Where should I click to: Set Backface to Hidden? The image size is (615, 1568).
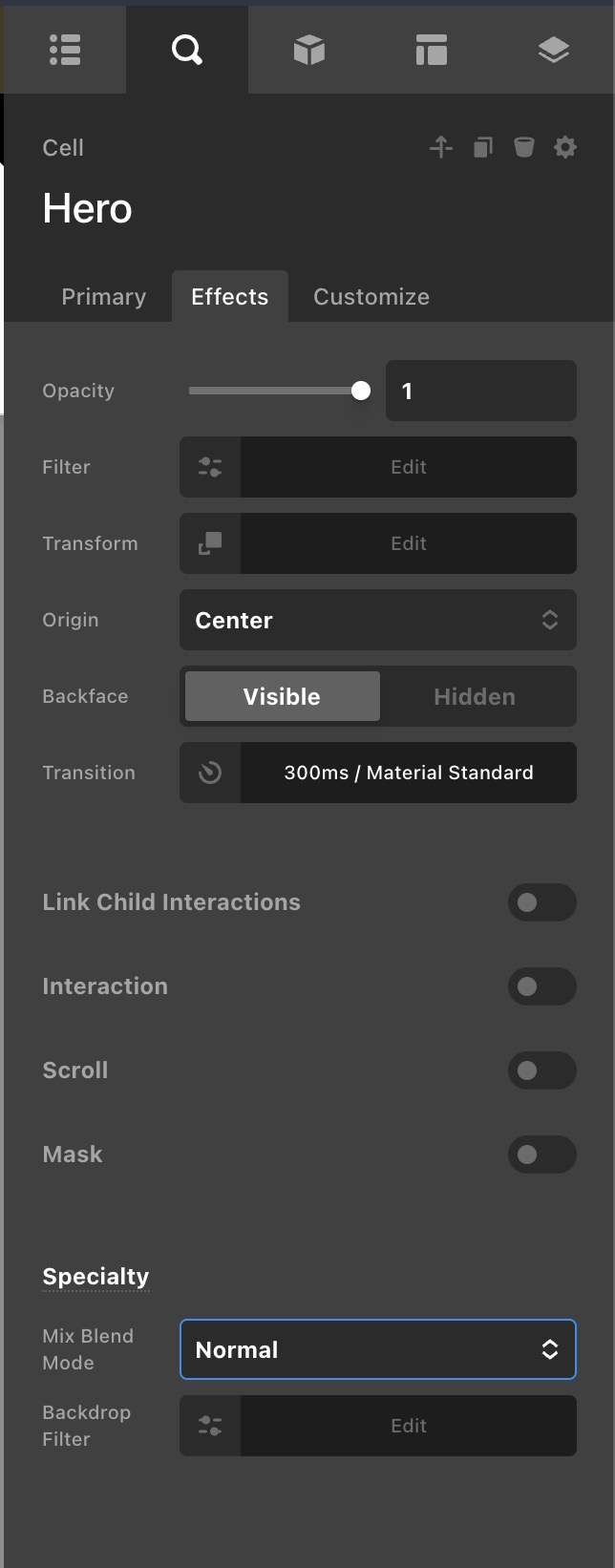(475, 696)
